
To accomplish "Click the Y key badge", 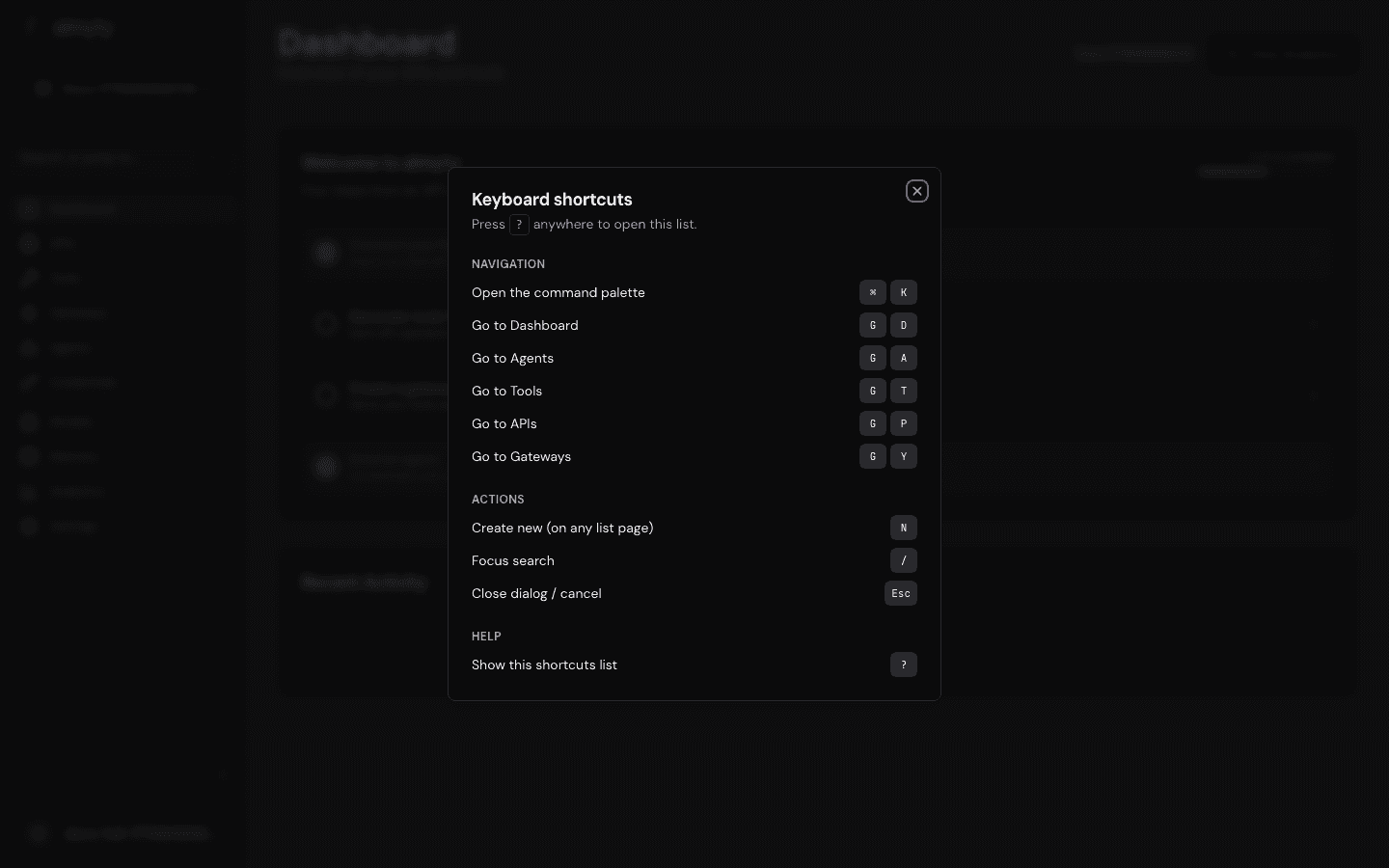I will coord(904,456).
